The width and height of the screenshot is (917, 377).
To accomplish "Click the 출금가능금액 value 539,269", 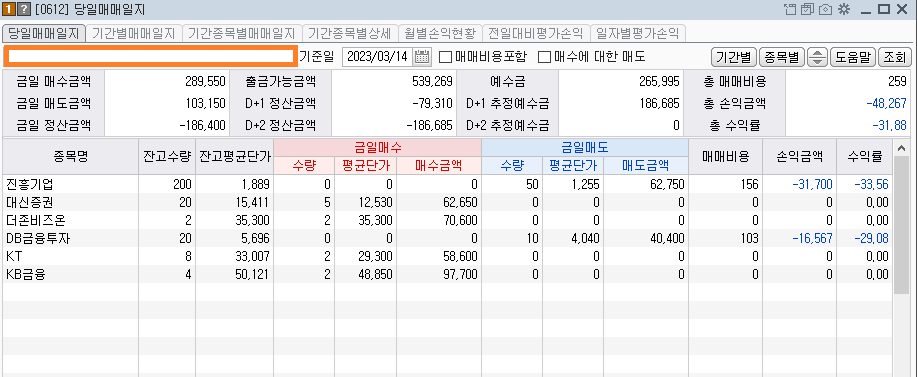I will click(432, 82).
